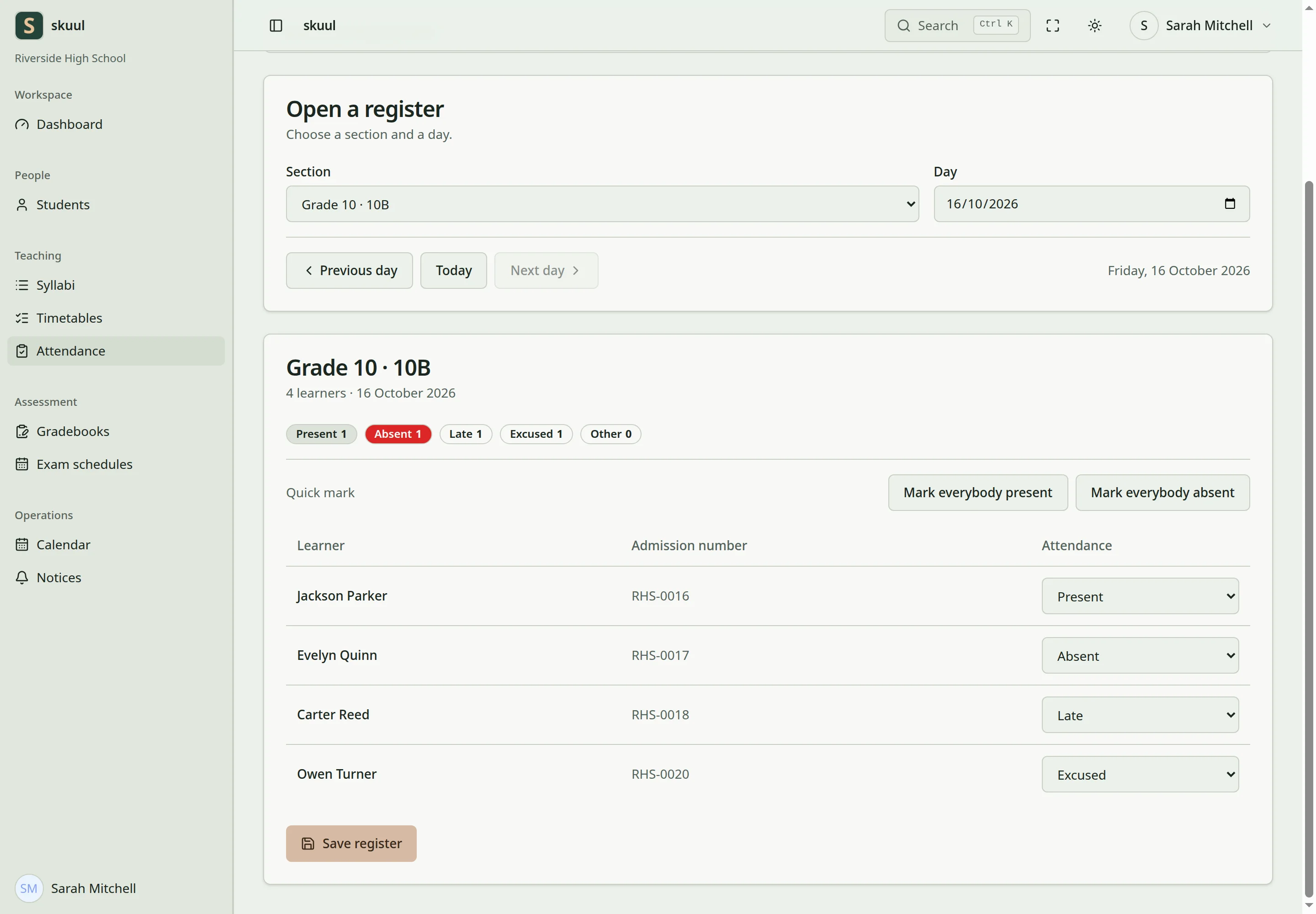Jump to Today
The image size is (1316, 914).
tap(453, 270)
